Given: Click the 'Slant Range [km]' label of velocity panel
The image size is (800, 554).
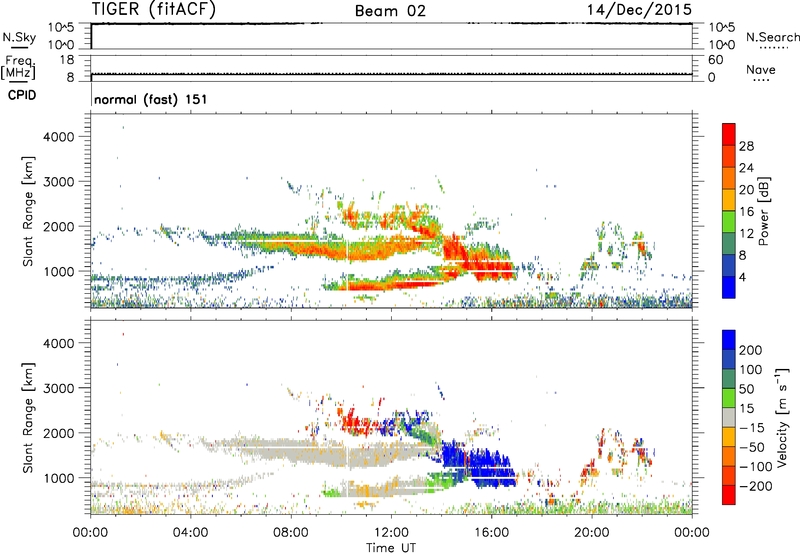Looking at the screenshot, I should click(28, 418).
